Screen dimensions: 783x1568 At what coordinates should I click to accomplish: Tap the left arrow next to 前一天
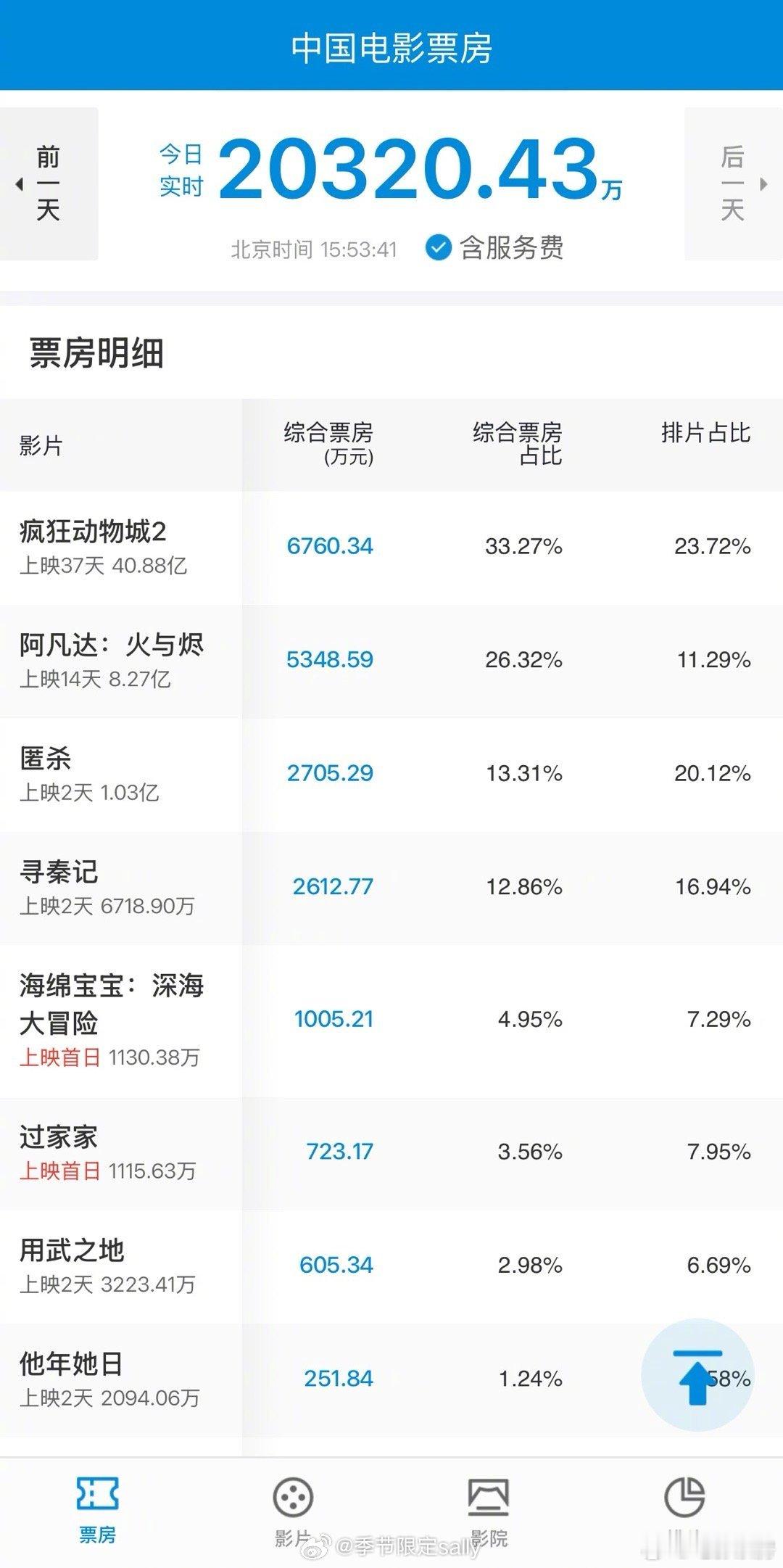pyautogui.click(x=19, y=183)
